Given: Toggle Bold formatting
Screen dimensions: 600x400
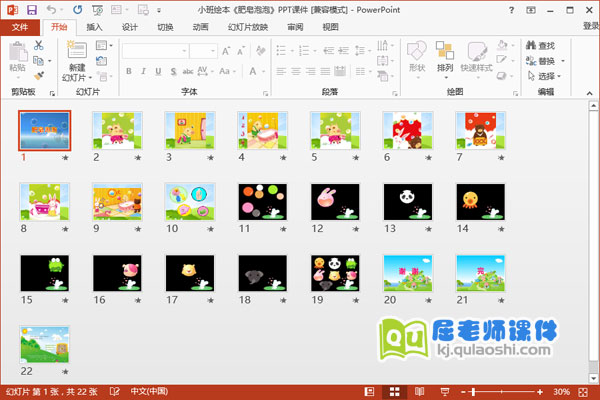Looking at the screenshot, I should click(129, 71).
